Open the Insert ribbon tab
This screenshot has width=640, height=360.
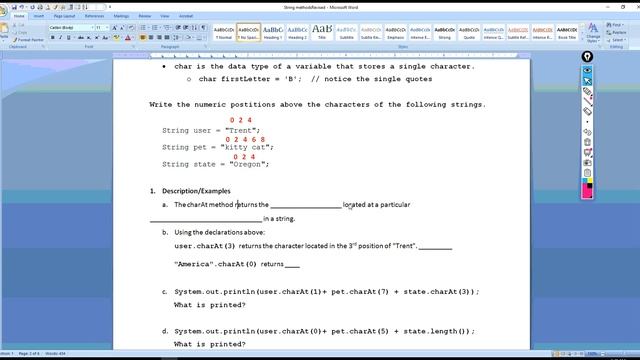tap(39, 16)
